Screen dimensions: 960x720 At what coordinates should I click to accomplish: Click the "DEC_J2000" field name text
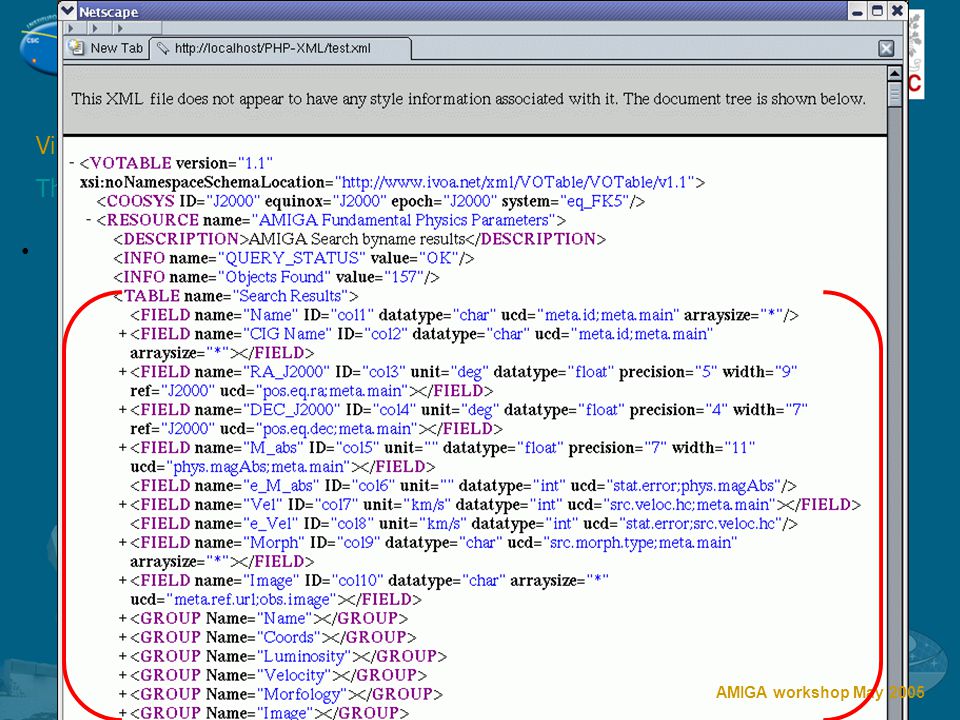(291, 410)
